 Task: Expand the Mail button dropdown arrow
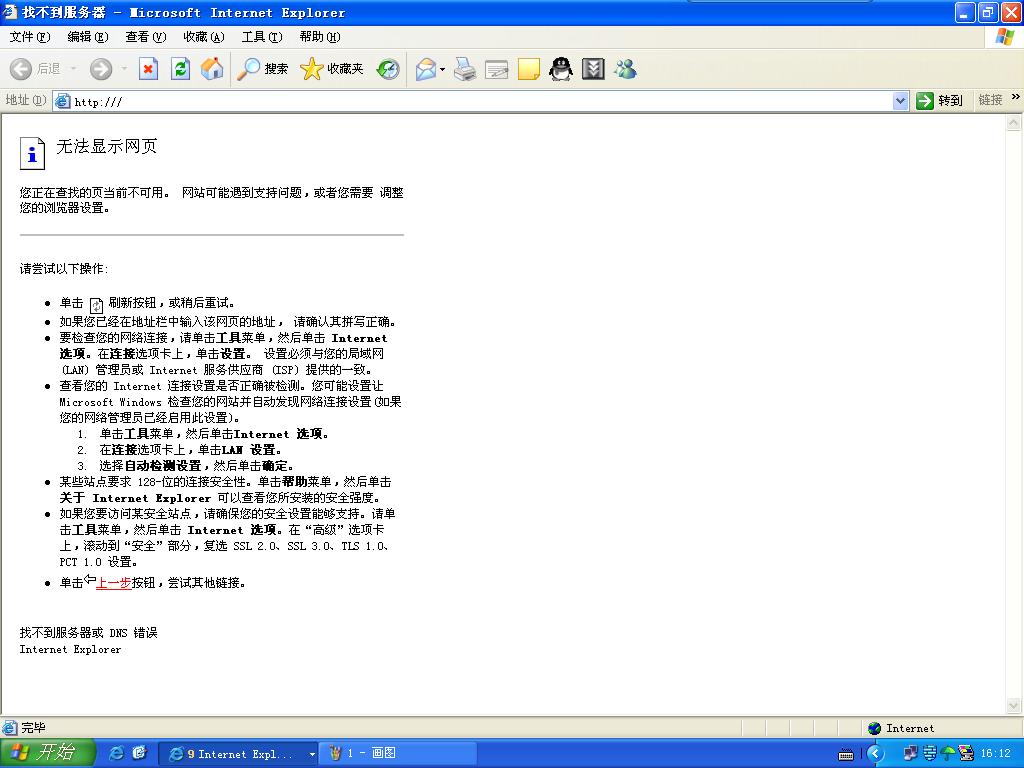443,69
